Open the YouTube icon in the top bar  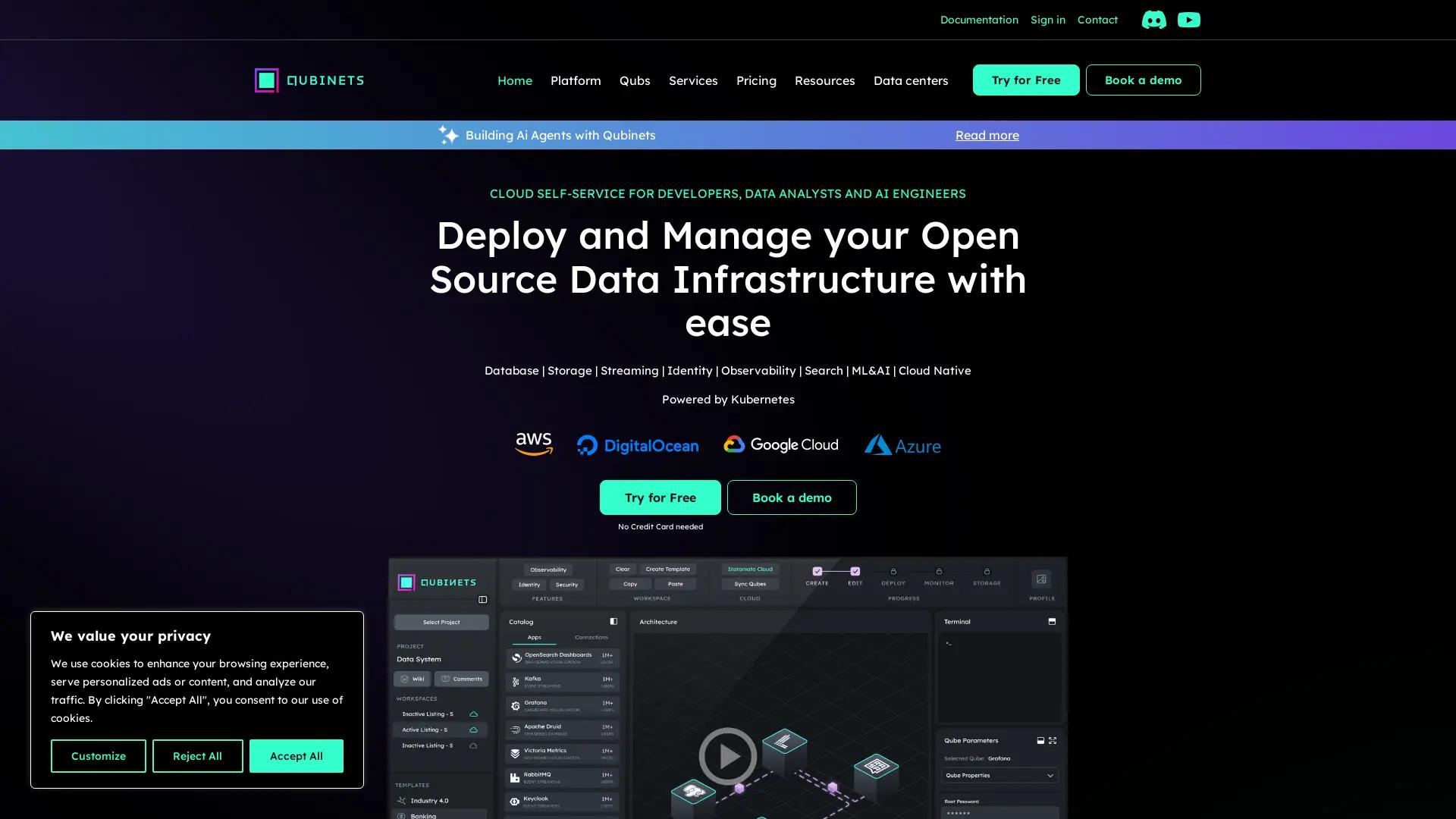(x=1189, y=20)
